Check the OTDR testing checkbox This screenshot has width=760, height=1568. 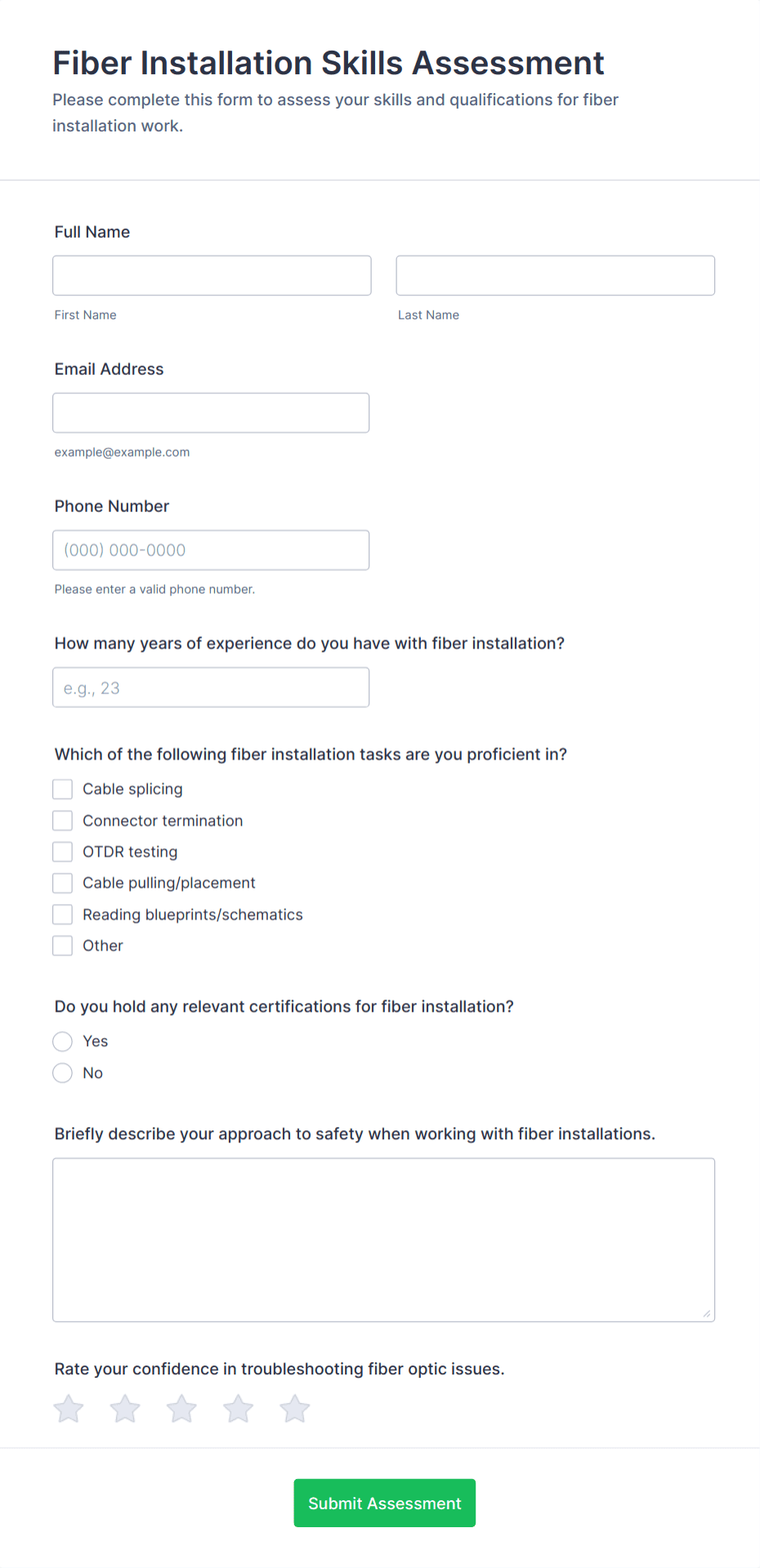point(62,851)
